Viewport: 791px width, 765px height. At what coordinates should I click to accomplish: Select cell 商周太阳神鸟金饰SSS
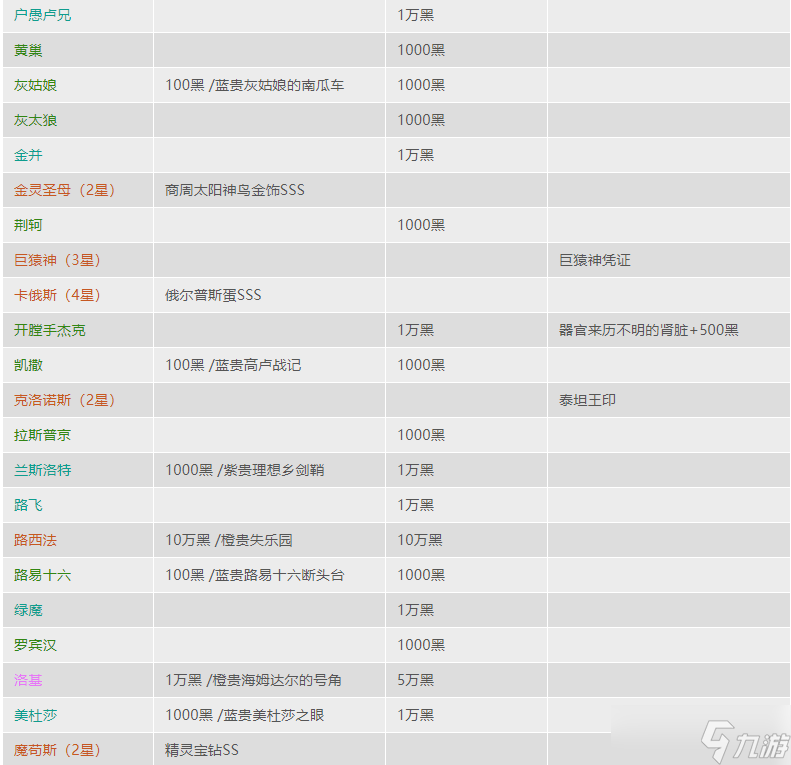coord(235,190)
